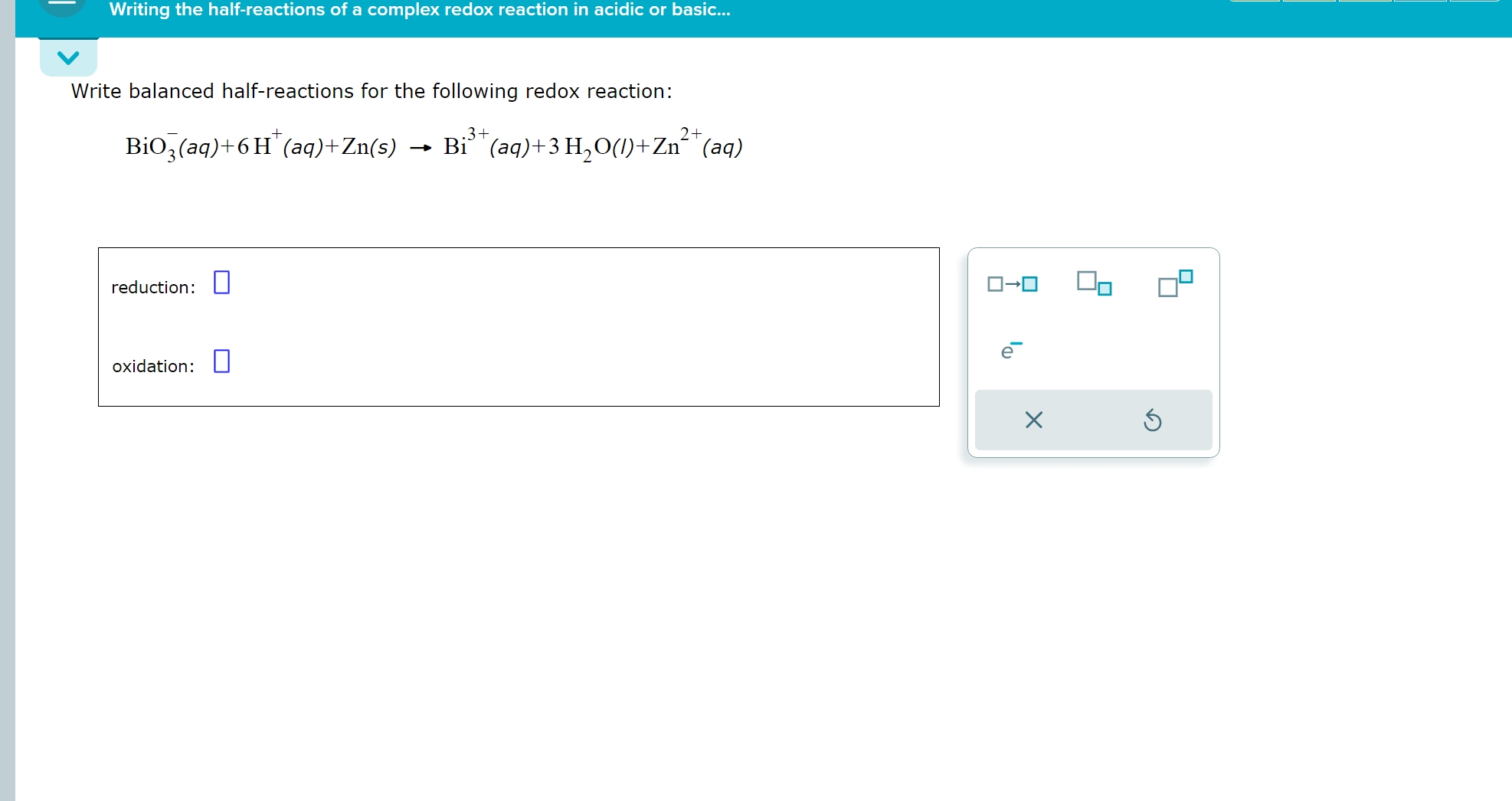
Task: Collapse the question panel using the chevron
Action: click(67, 54)
